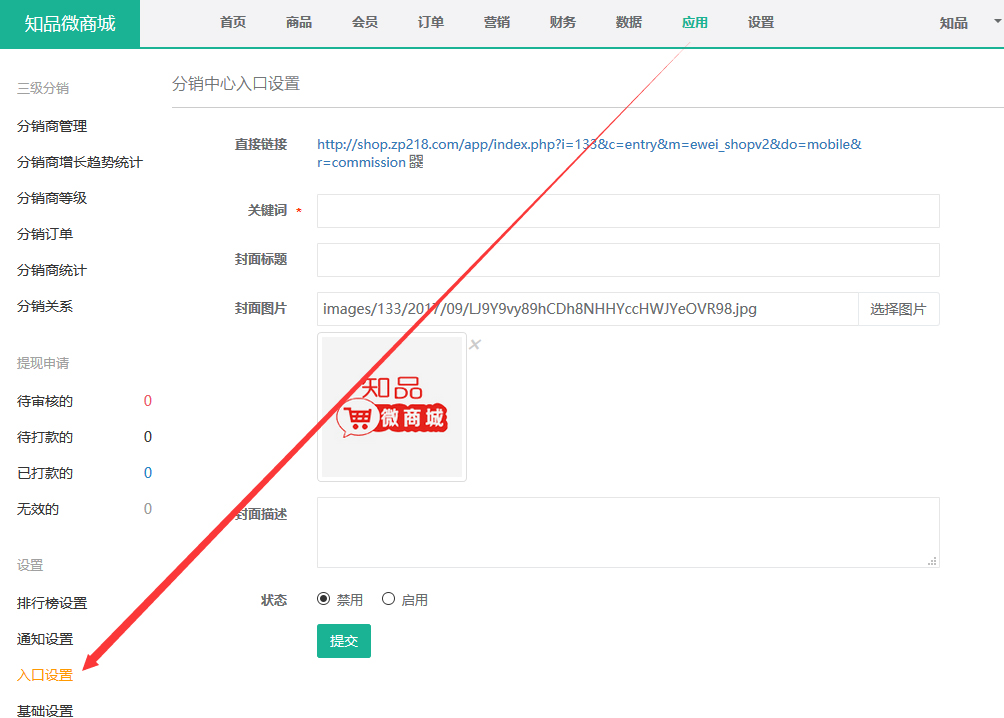Click the QR code icon after the direct link
This screenshot has width=1004, height=718.
pos(417,162)
